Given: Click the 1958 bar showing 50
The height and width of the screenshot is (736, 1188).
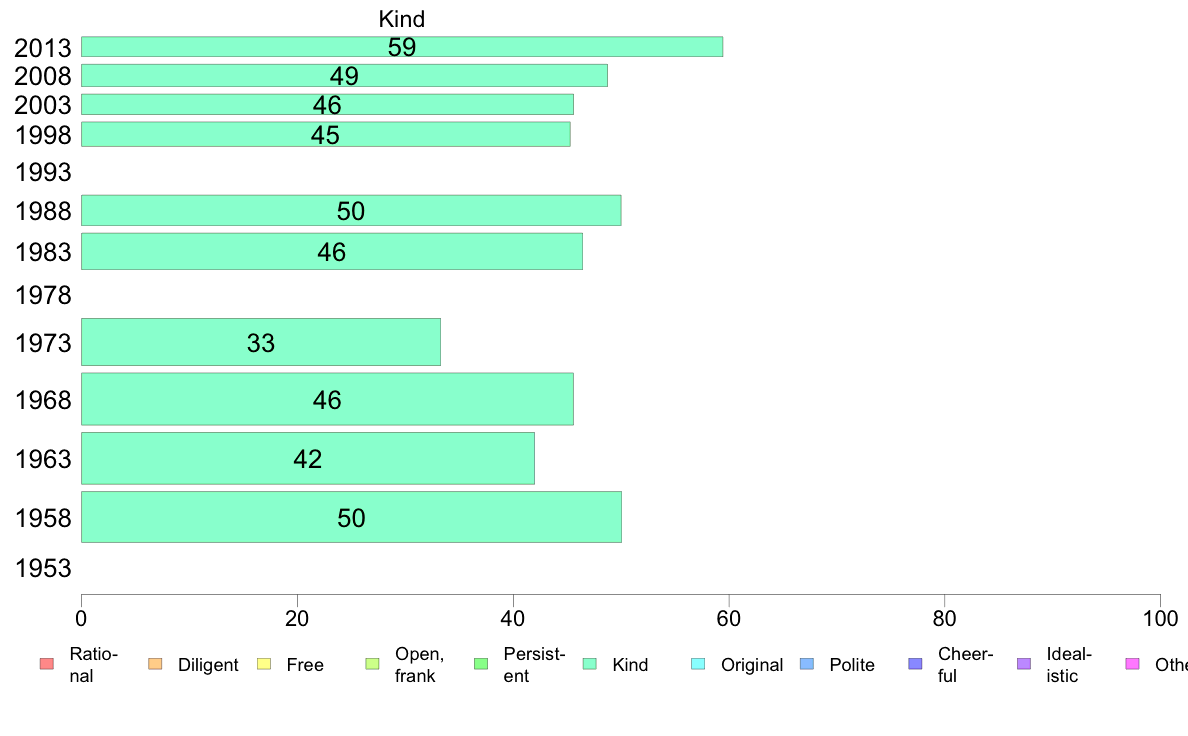Looking at the screenshot, I should [x=351, y=517].
